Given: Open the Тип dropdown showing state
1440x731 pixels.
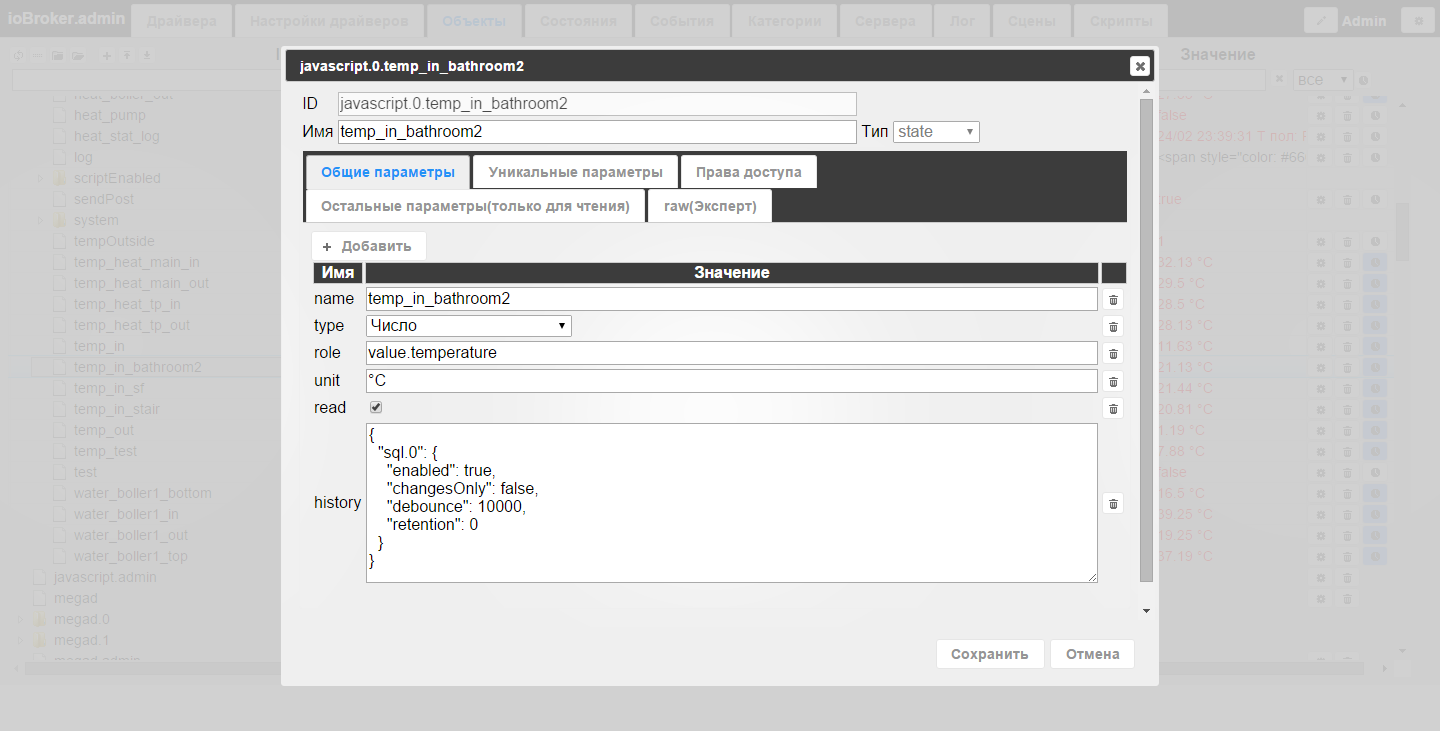Looking at the screenshot, I should (936, 132).
